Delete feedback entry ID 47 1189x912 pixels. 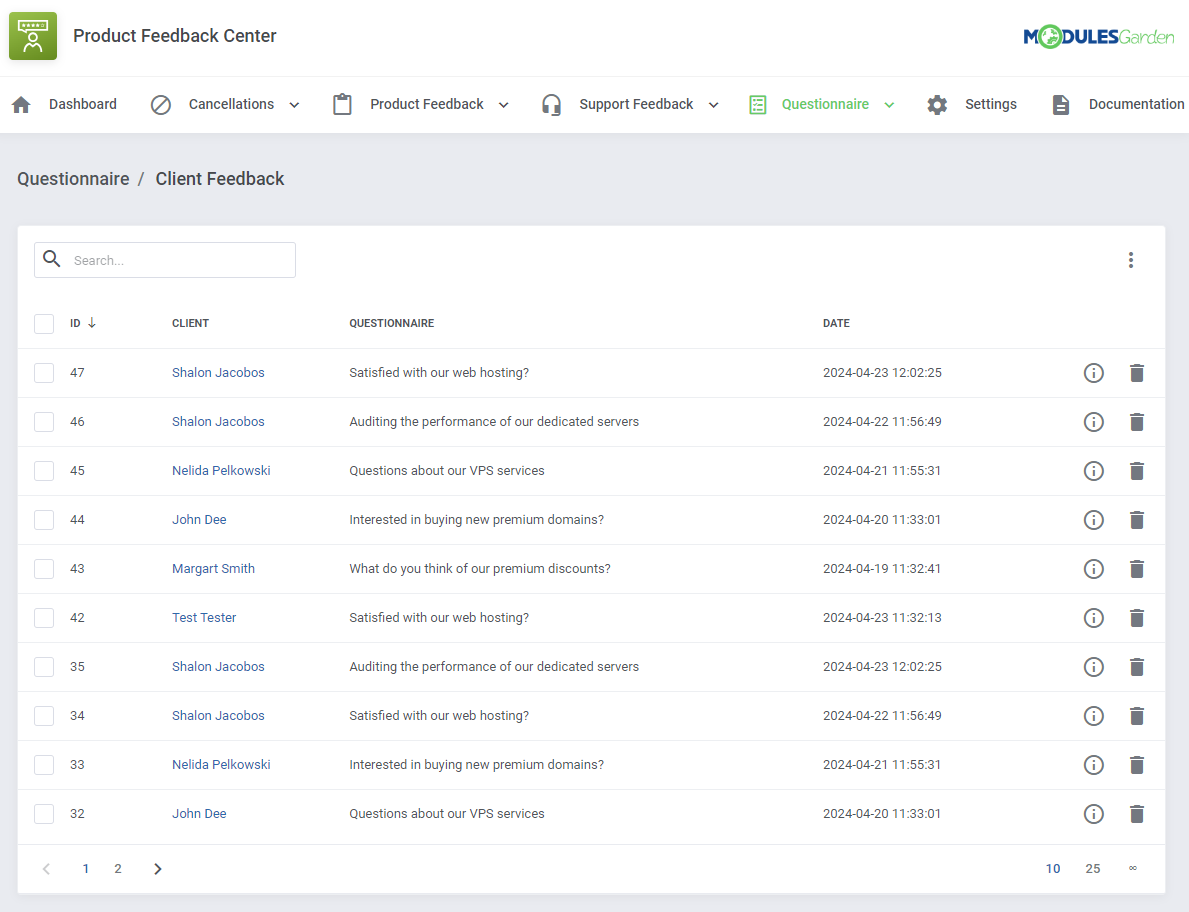click(1137, 373)
